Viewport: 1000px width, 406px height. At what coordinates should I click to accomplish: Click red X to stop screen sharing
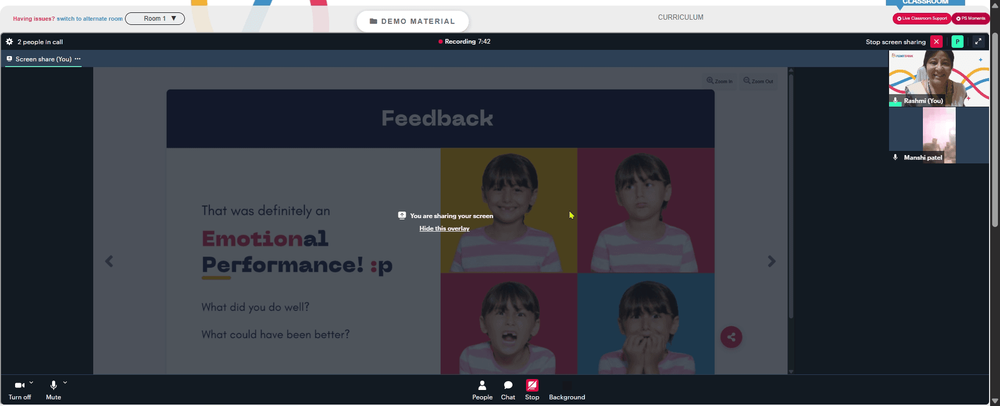(x=936, y=41)
